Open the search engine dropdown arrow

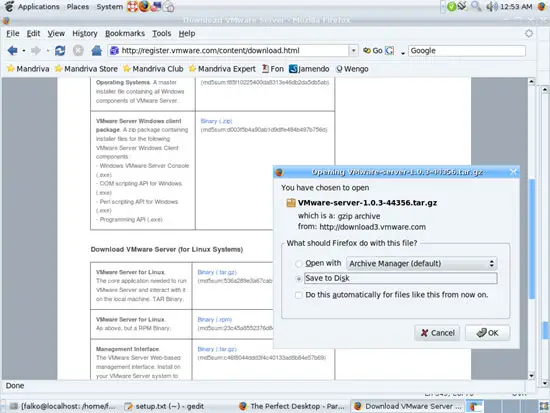[403, 53]
